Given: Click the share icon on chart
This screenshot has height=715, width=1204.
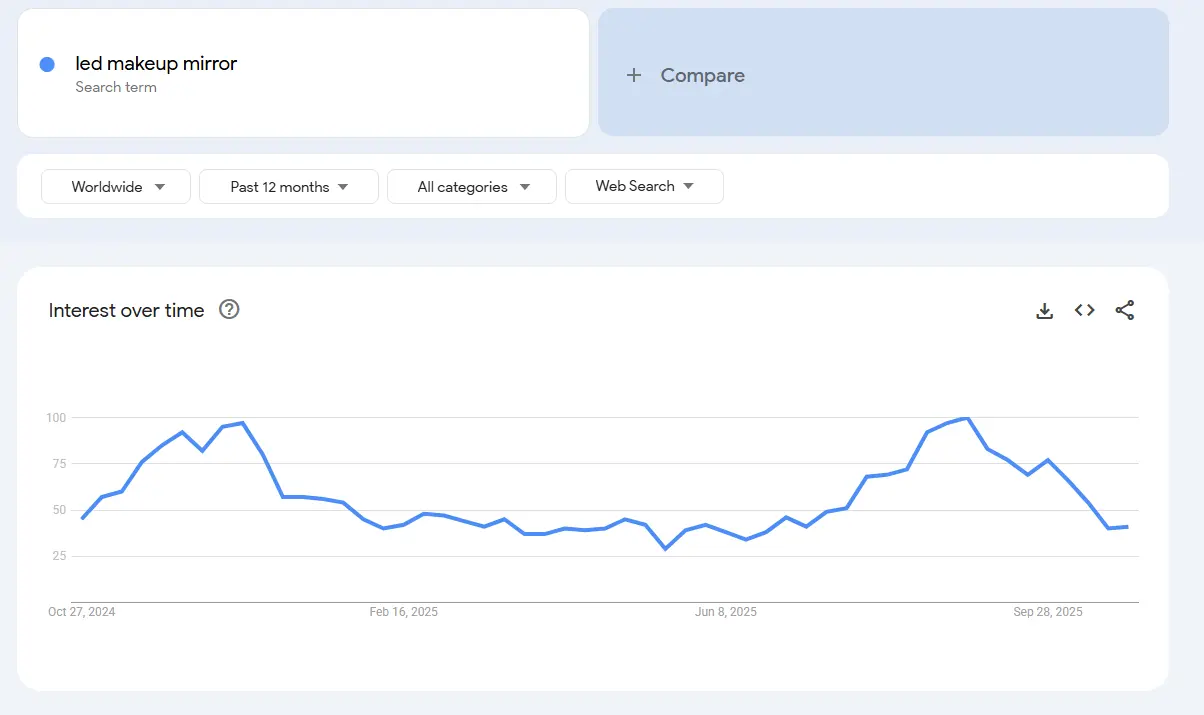Looking at the screenshot, I should (1125, 311).
